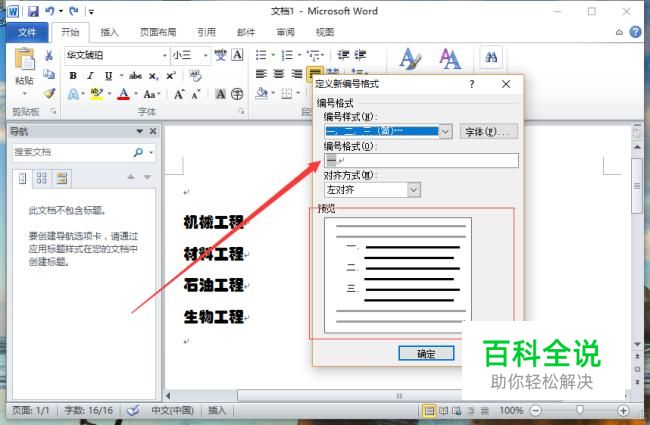Close the navigation pane with X
The image size is (650, 425).
pos(153,131)
